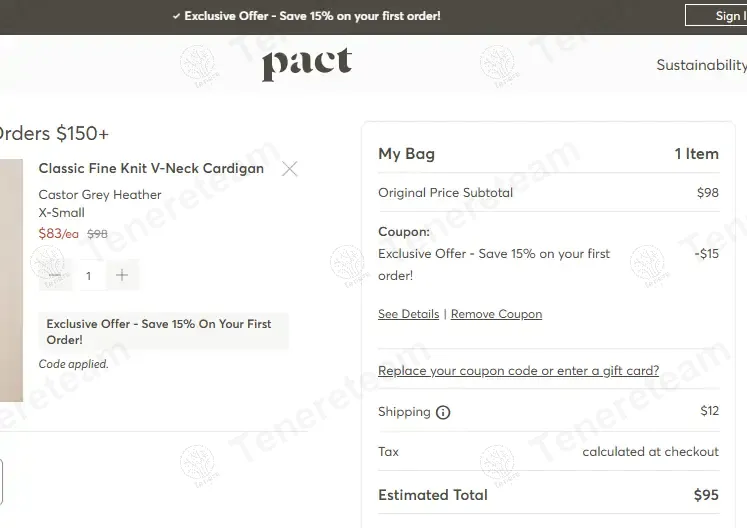Click the checkmark icon in top banner
The height and width of the screenshot is (528, 747).
pyautogui.click(x=176, y=16)
